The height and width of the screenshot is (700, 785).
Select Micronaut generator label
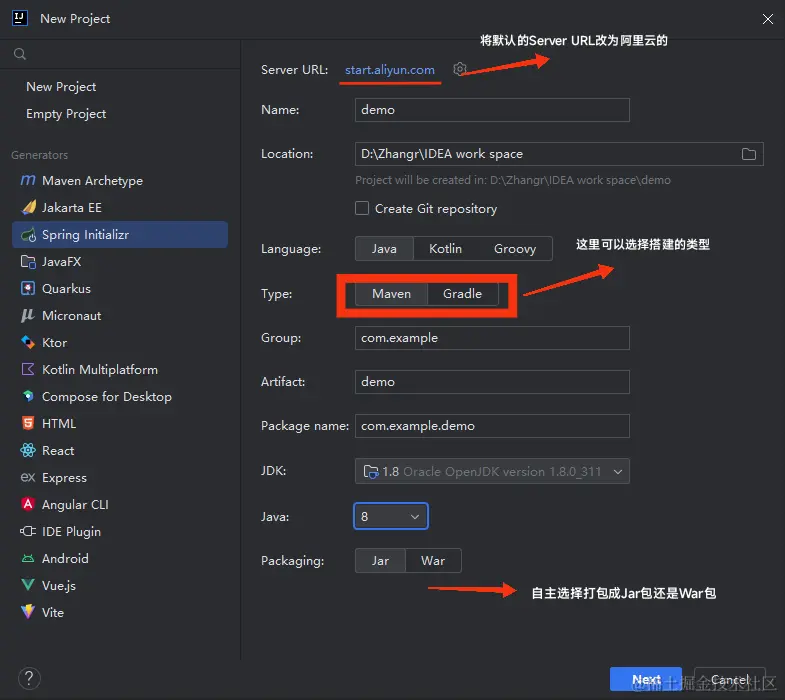tap(72, 315)
